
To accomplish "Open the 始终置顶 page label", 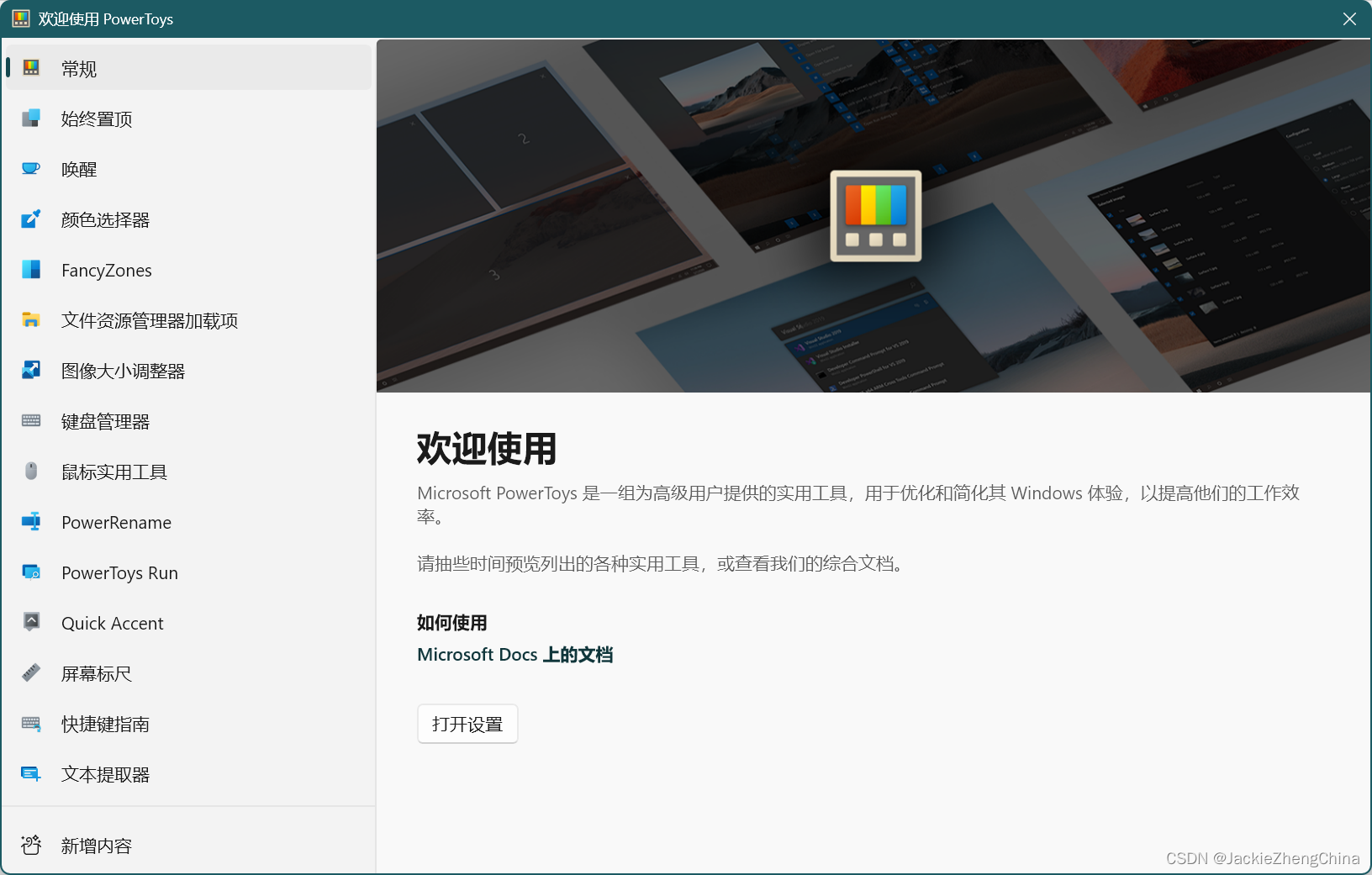I will 97,119.
